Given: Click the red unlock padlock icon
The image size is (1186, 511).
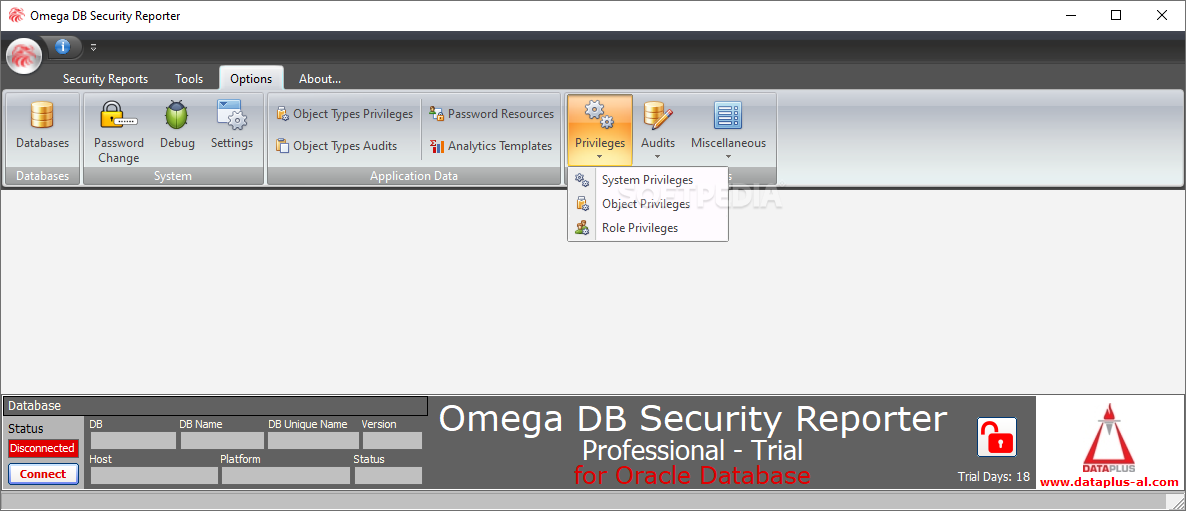Looking at the screenshot, I should (997, 437).
